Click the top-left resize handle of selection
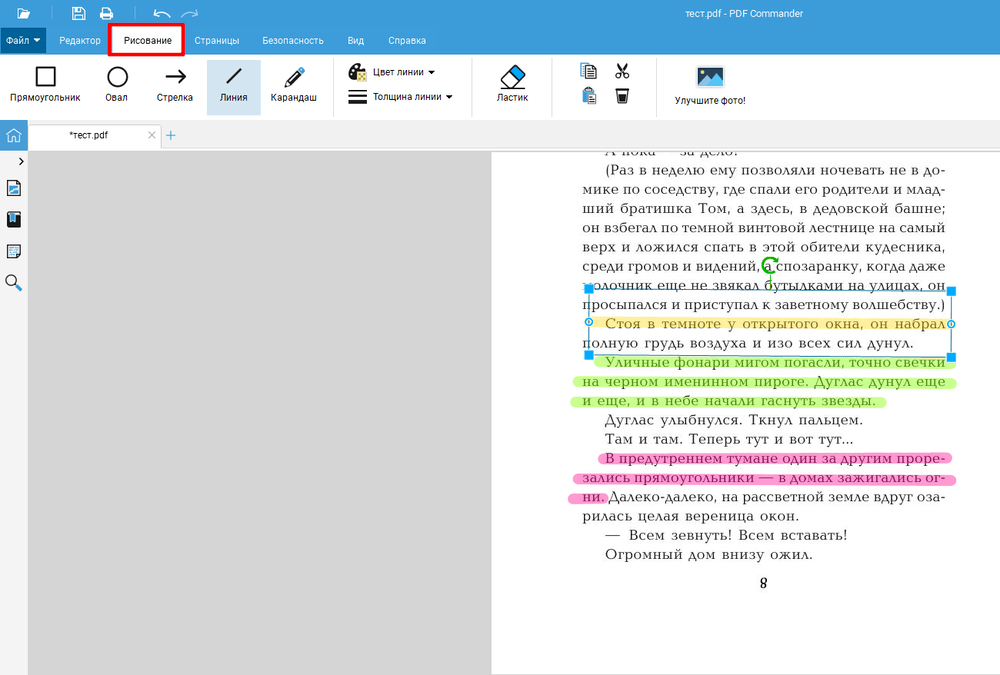The height and width of the screenshot is (675, 1000). tap(589, 289)
